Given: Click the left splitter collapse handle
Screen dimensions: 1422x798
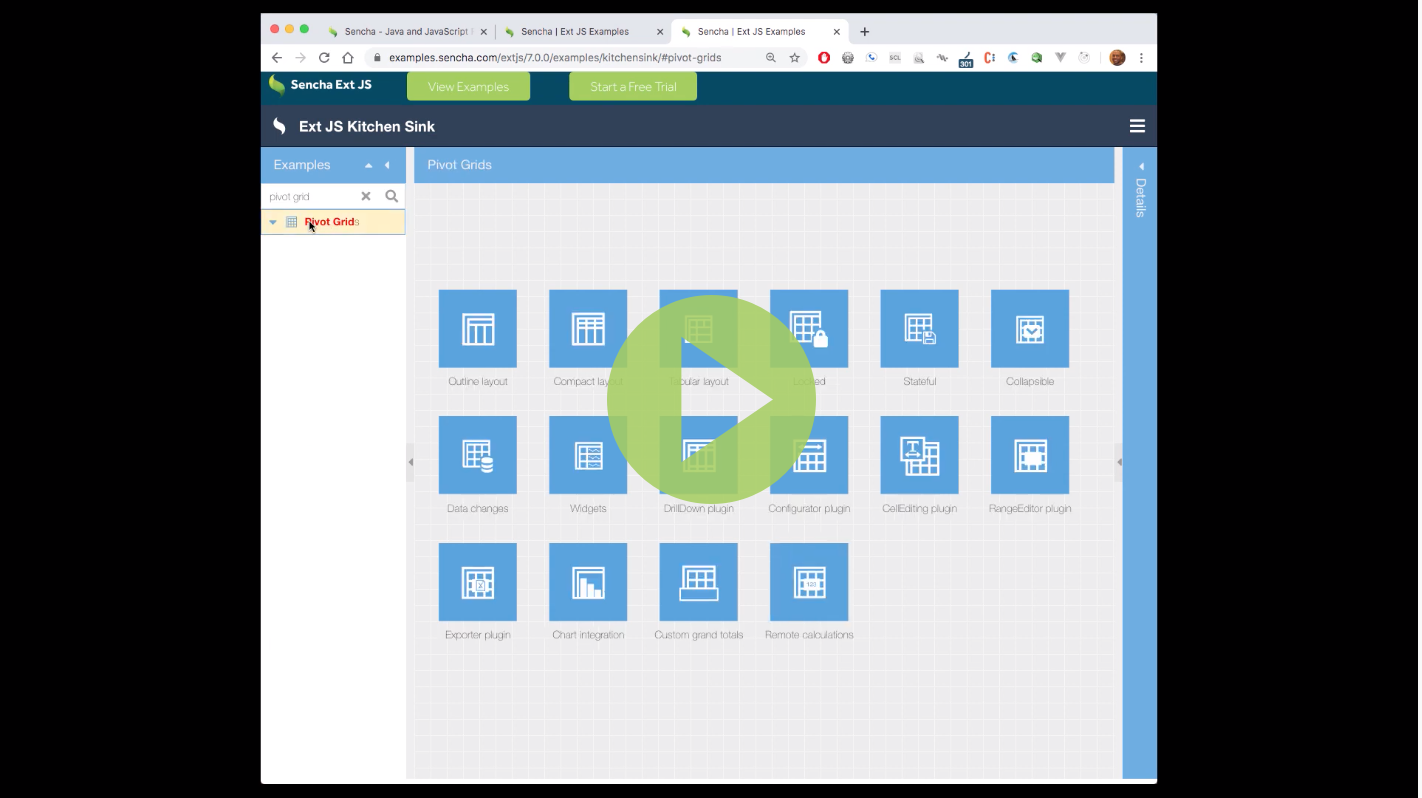Looking at the screenshot, I should (x=410, y=462).
